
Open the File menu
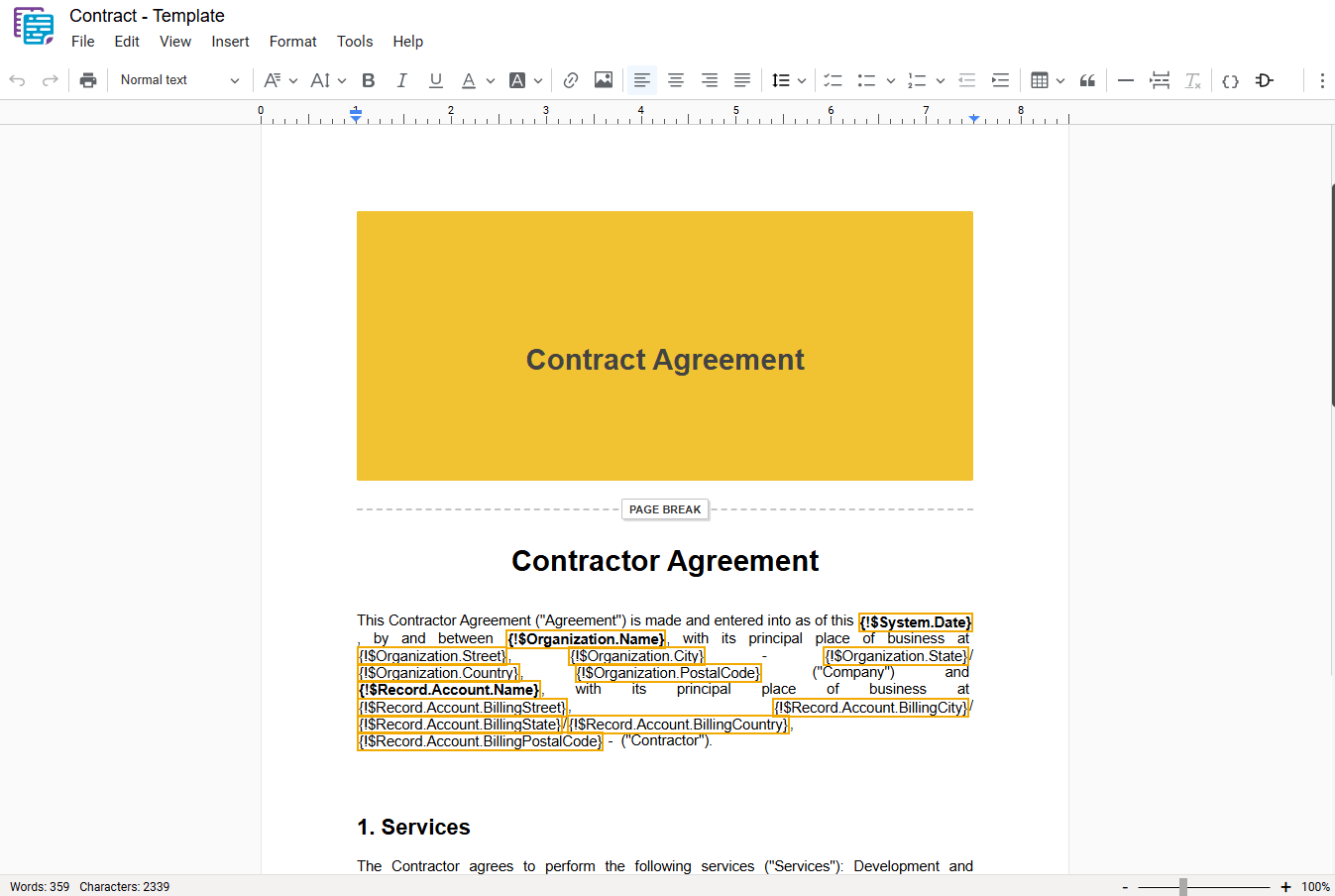[x=83, y=42]
